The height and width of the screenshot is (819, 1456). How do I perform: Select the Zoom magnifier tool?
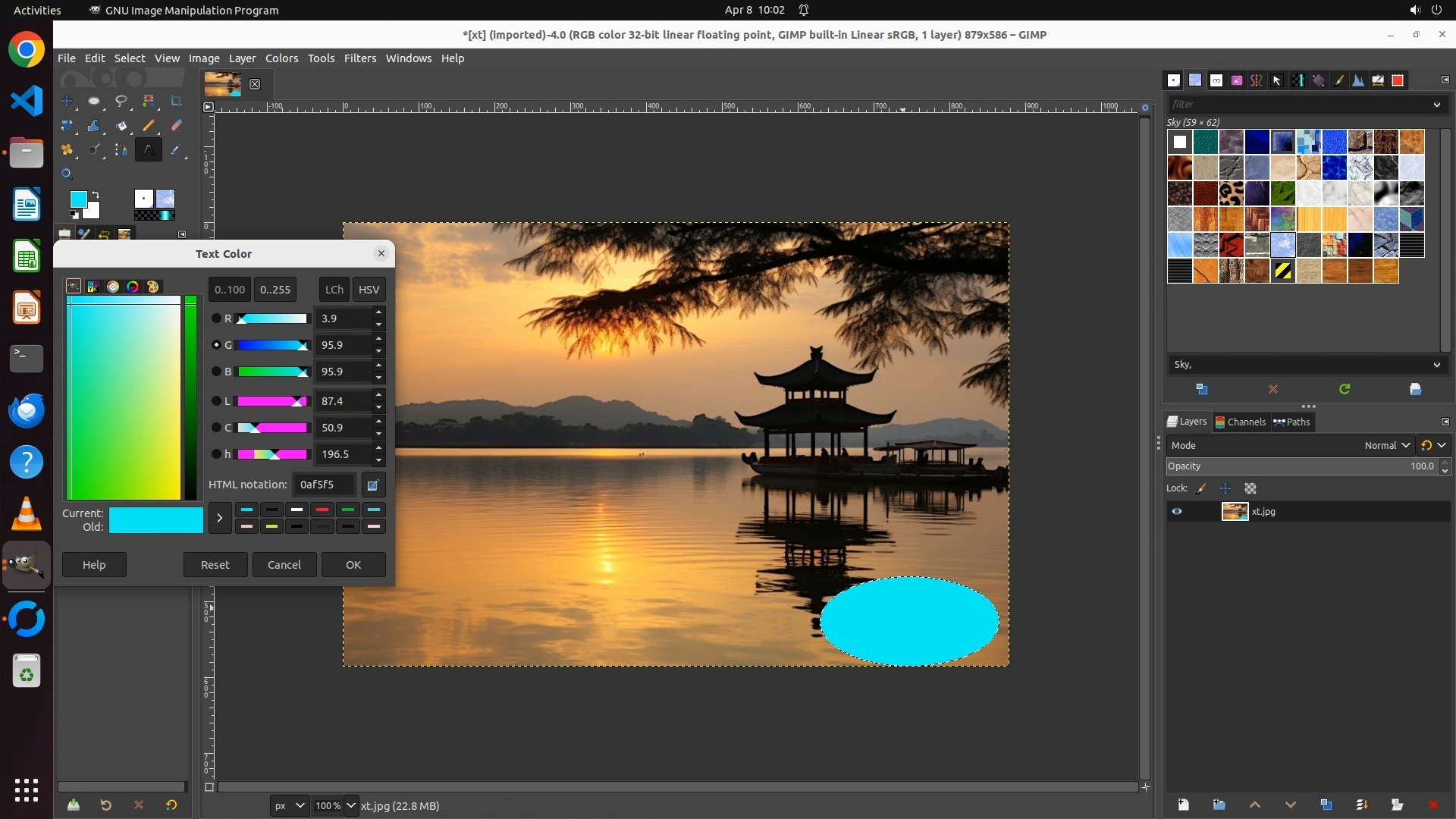click(67, 174)
